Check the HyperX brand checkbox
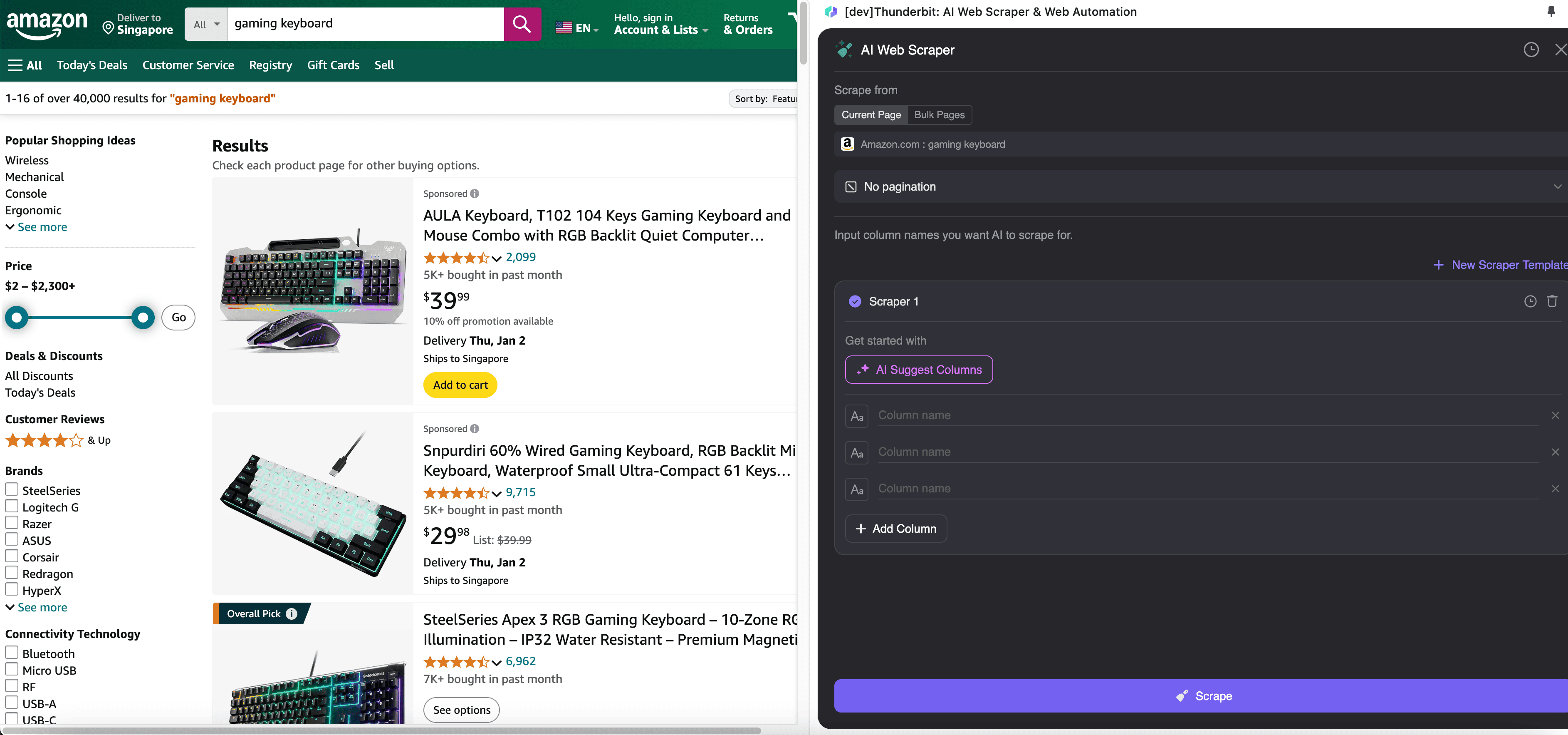This screenshot has height=735, width=1568. point(12,589)
